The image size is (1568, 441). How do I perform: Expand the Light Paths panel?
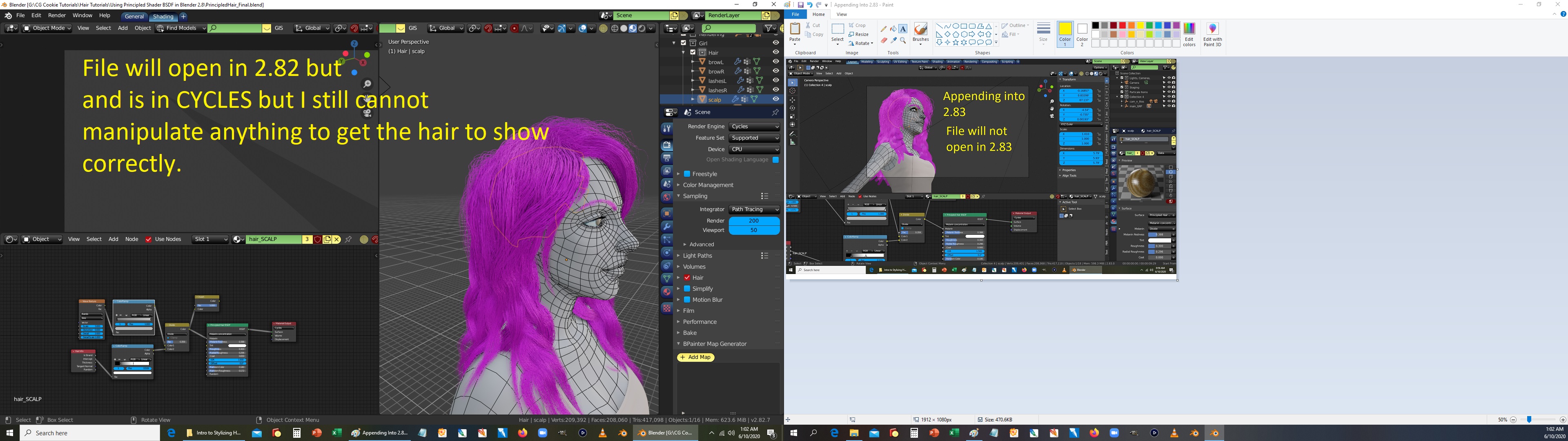[697, 256]
